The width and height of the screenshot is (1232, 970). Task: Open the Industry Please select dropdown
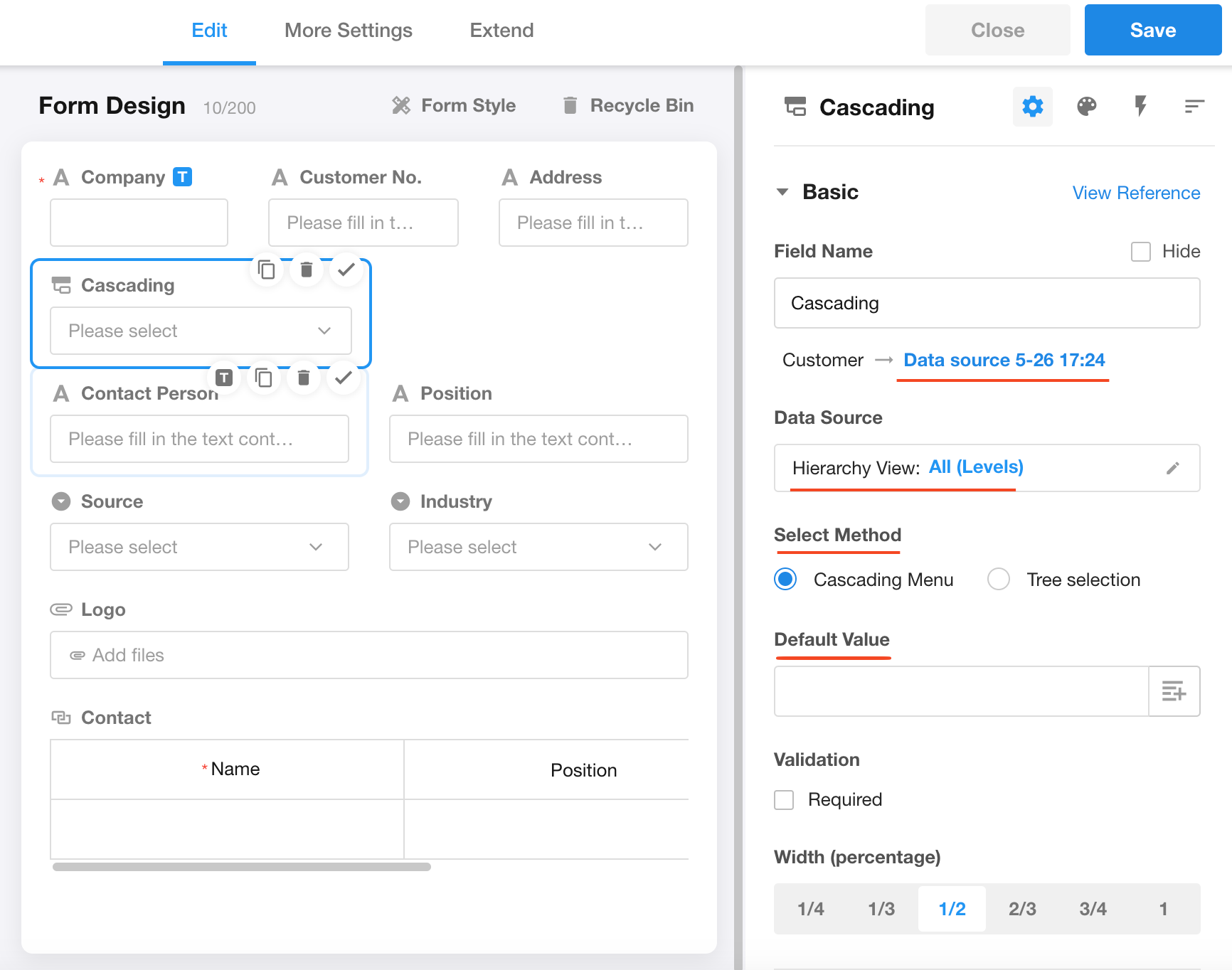(x=538, y=547)
